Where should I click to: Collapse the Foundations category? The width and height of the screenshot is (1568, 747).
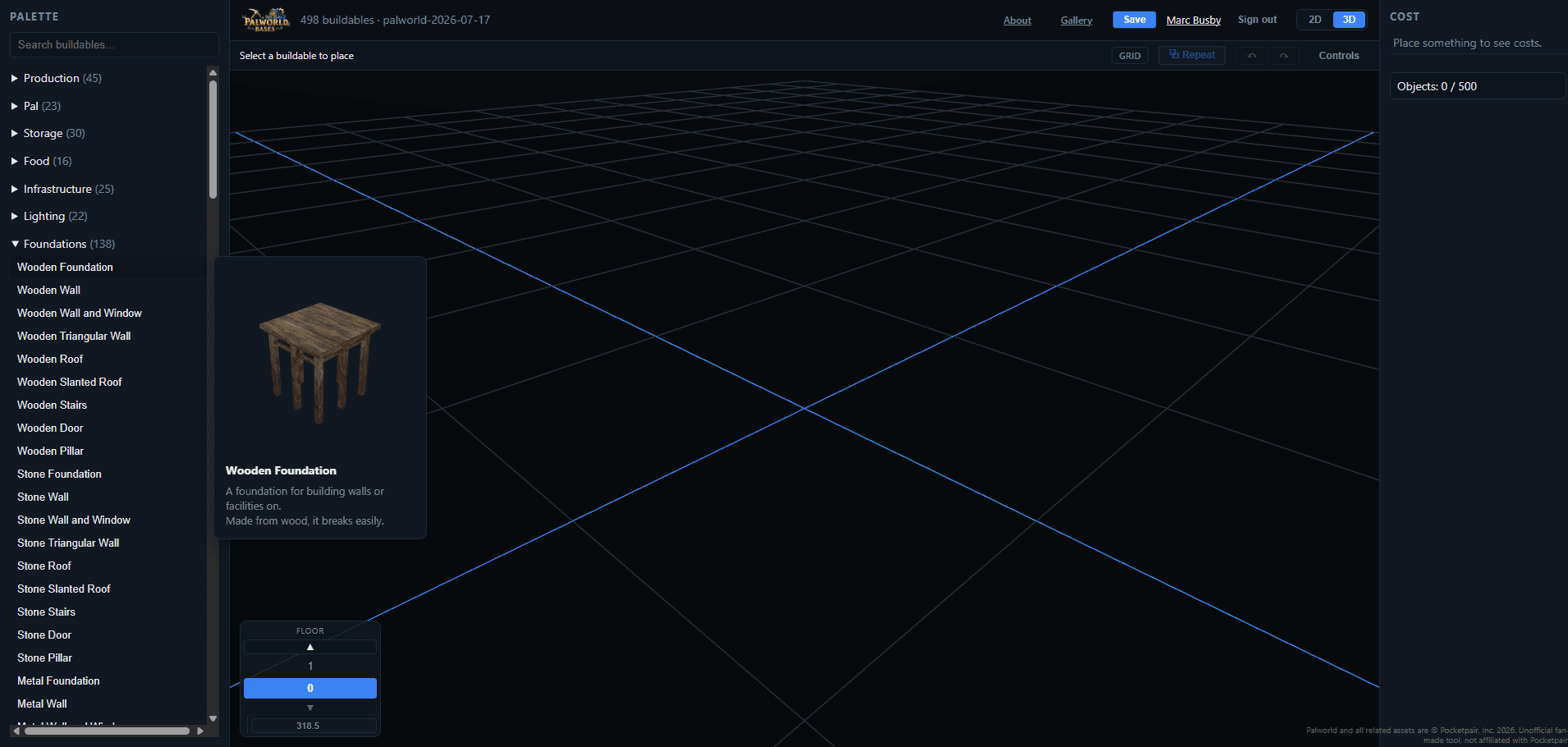click(62, 244)
